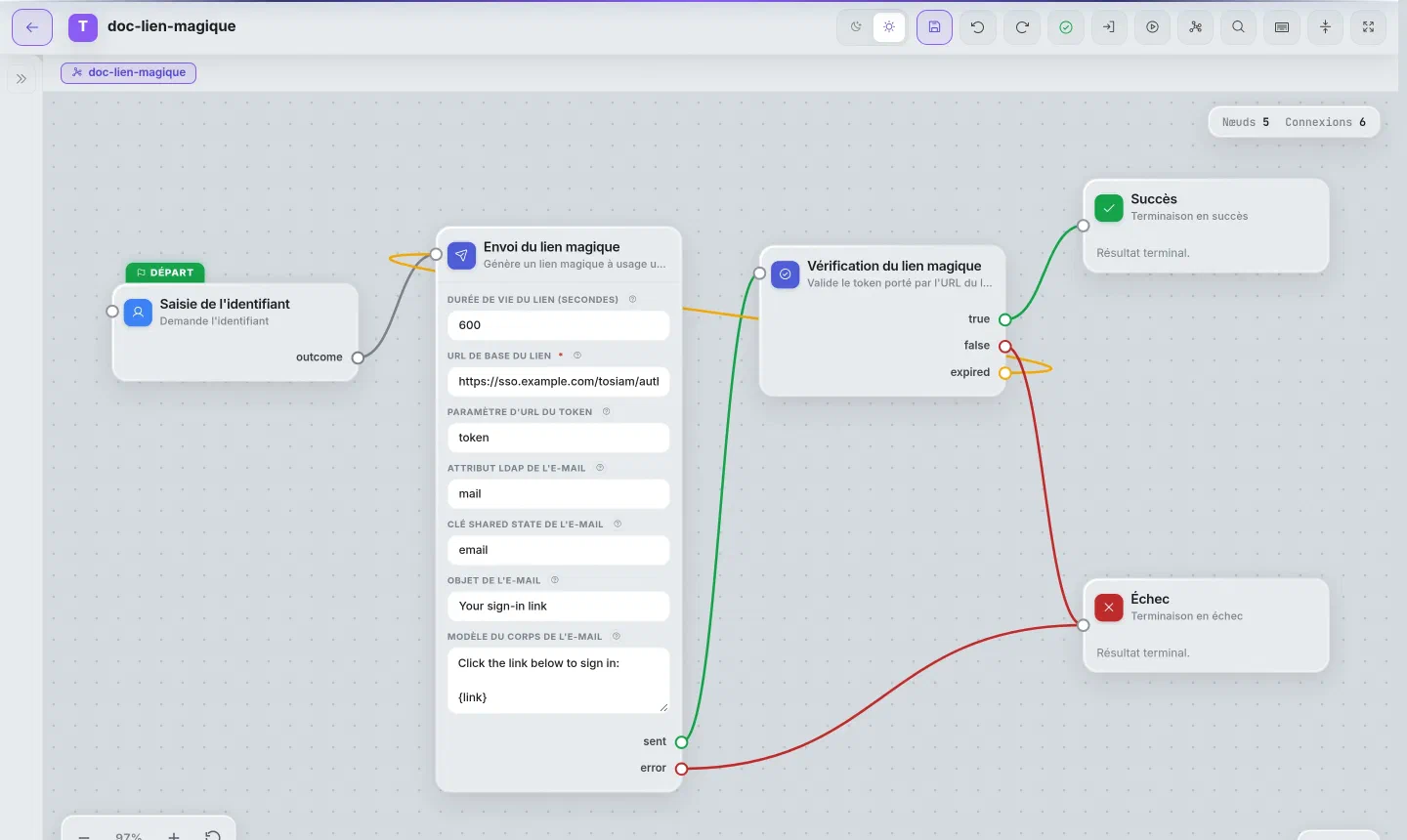Click the graph auto-layout nodes icon
The height and width of the screenshot is (840, 1407).
1196,27
